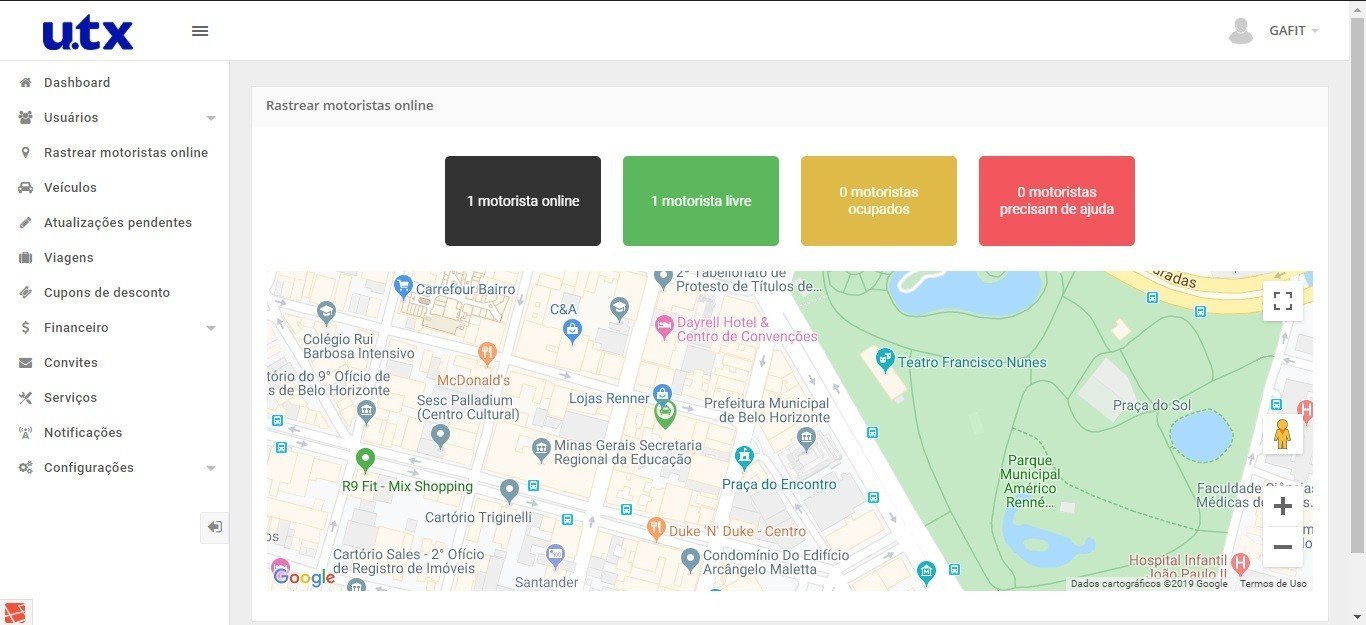Click the logout icon in sidebar
This screenshot has width=1366, height=625.
coord(214,527)
